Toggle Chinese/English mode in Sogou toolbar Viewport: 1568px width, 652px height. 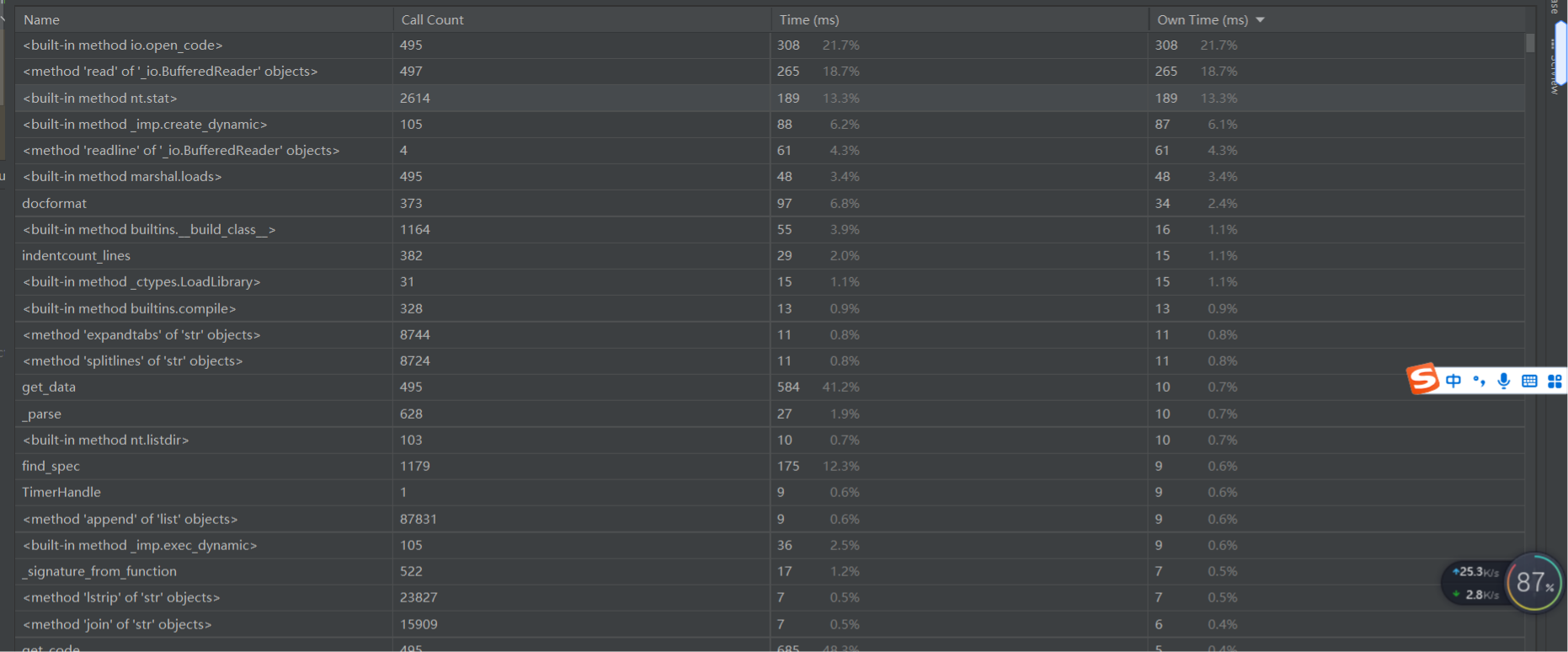[1453, 381]
